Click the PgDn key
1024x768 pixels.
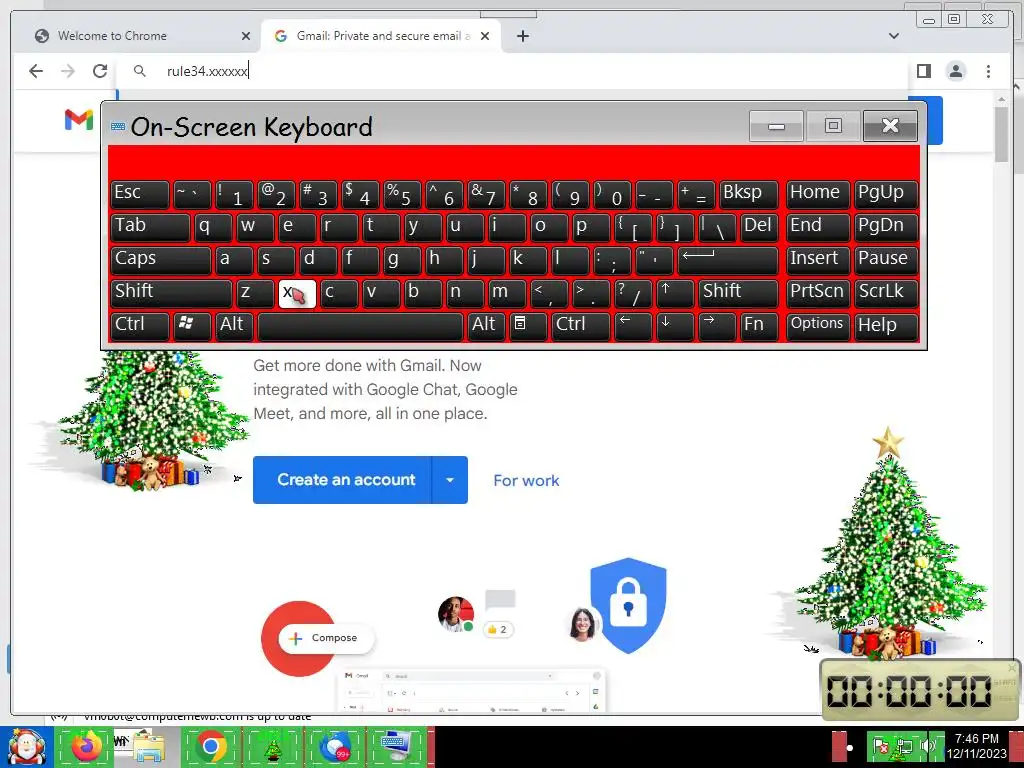tap(886, 227)
